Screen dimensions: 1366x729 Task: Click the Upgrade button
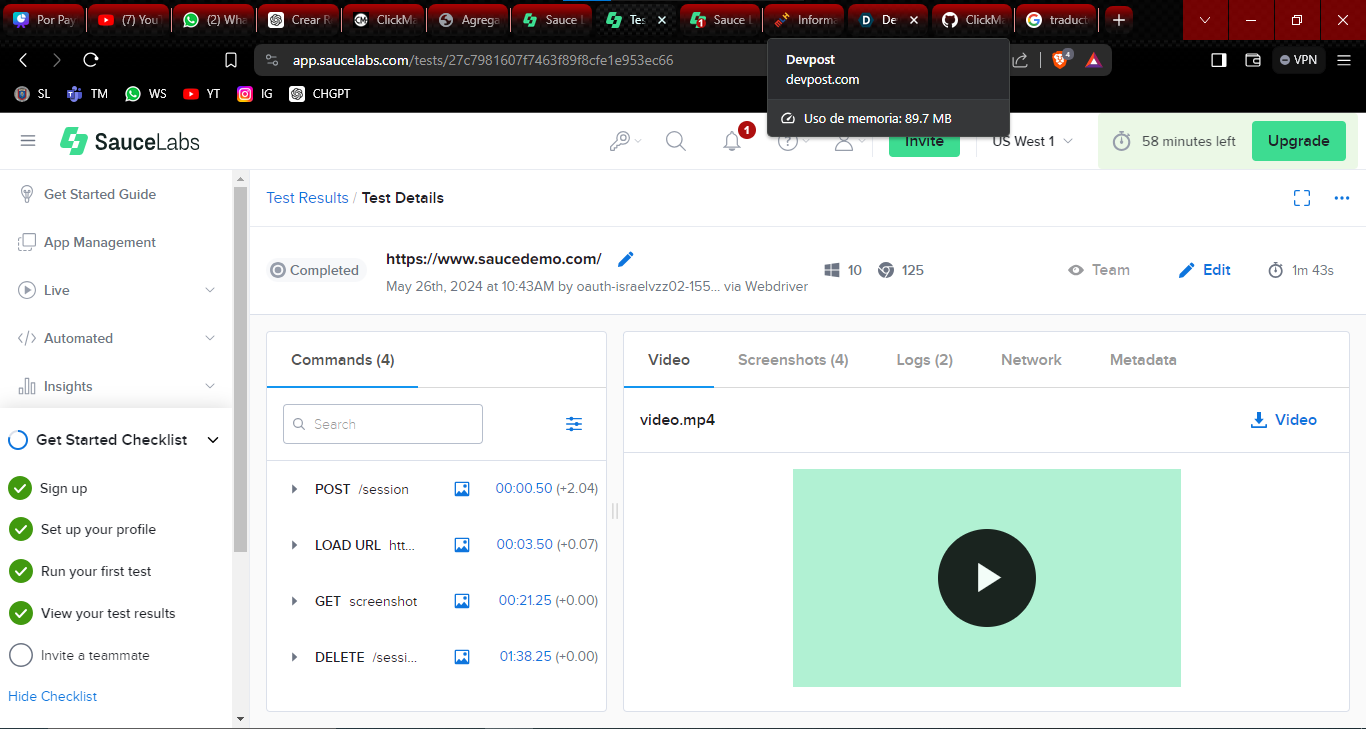(1299, 141)
